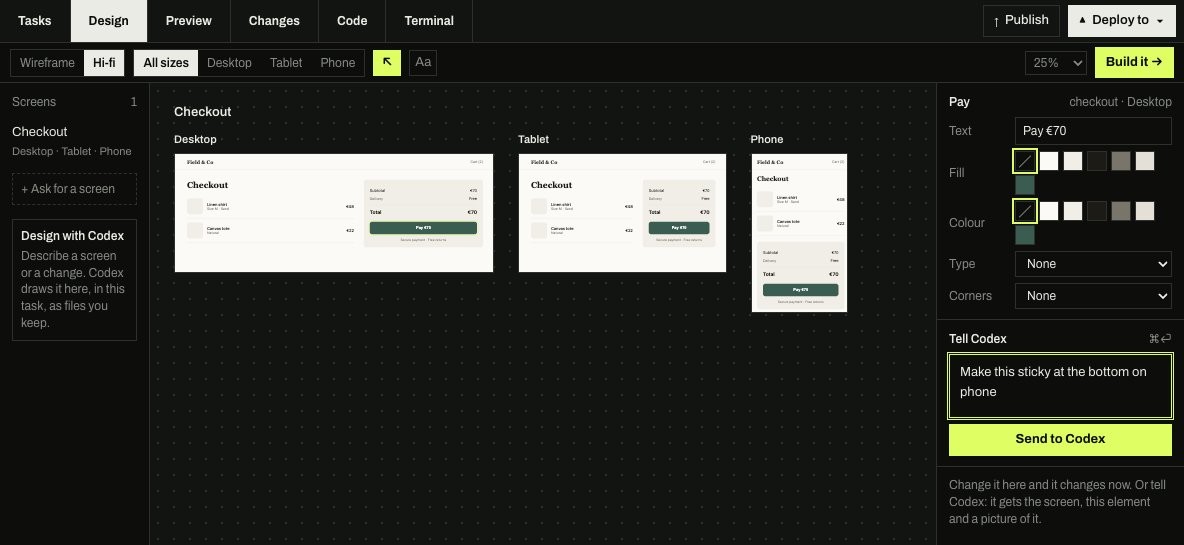Screen dimensions: 1184x545
Task: Pick the near-black Fill swatch
Action: (x=1096, y=161)
